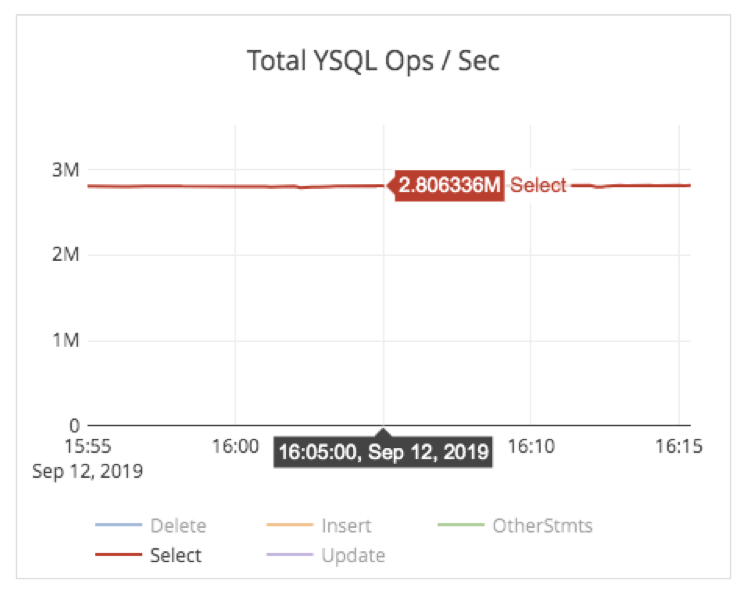Toggle the Update legend label
Viewport: 745px width, 593px height.
tap(353, 555)
